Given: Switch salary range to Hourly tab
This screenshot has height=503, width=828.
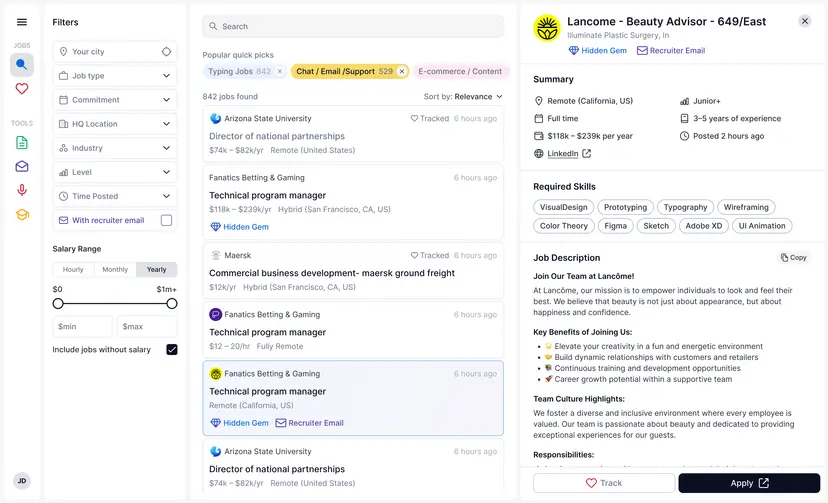Looking at the screenshot, I should point(73,270).
